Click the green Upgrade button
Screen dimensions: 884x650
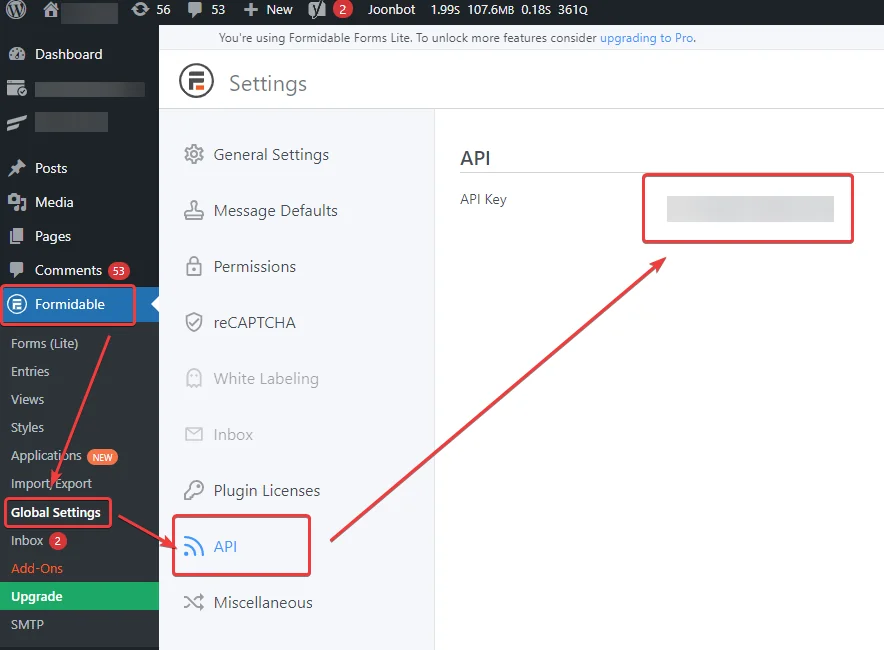pos(79,596)
